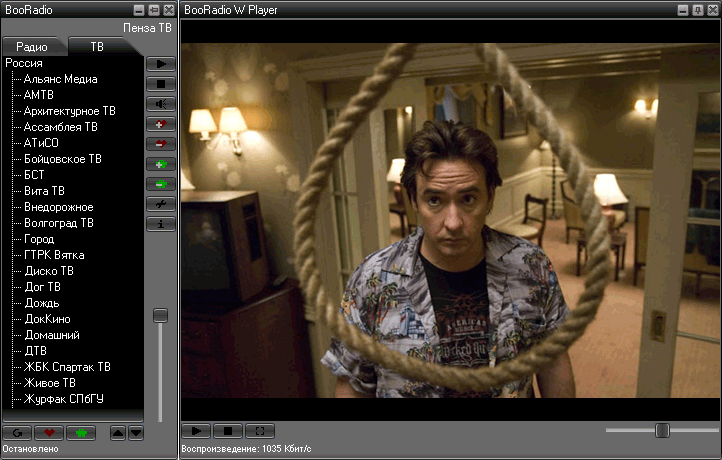Select the Дождь channel

42,303
